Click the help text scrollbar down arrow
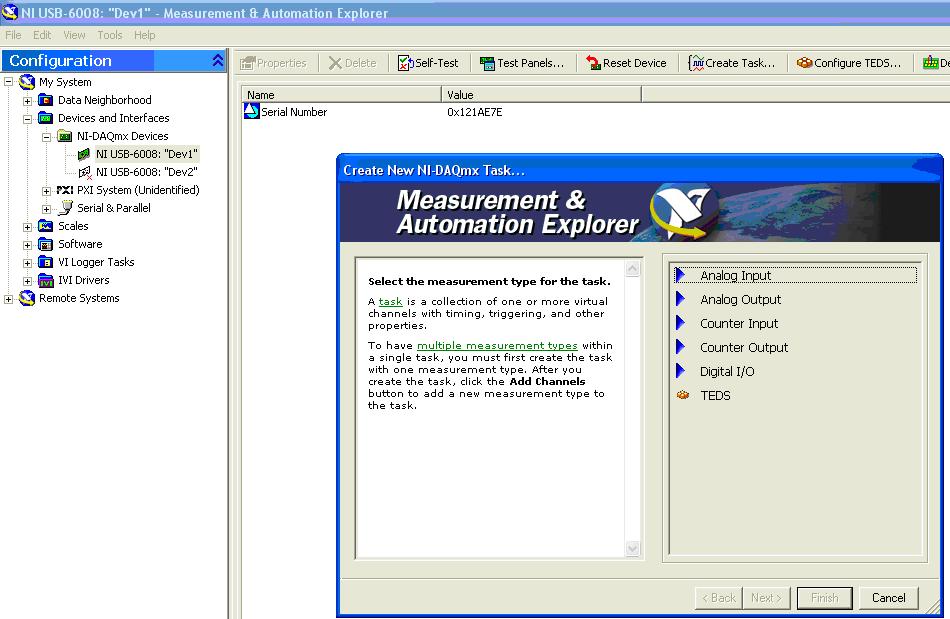The image size is (950, 619). (x=632, y=548)
